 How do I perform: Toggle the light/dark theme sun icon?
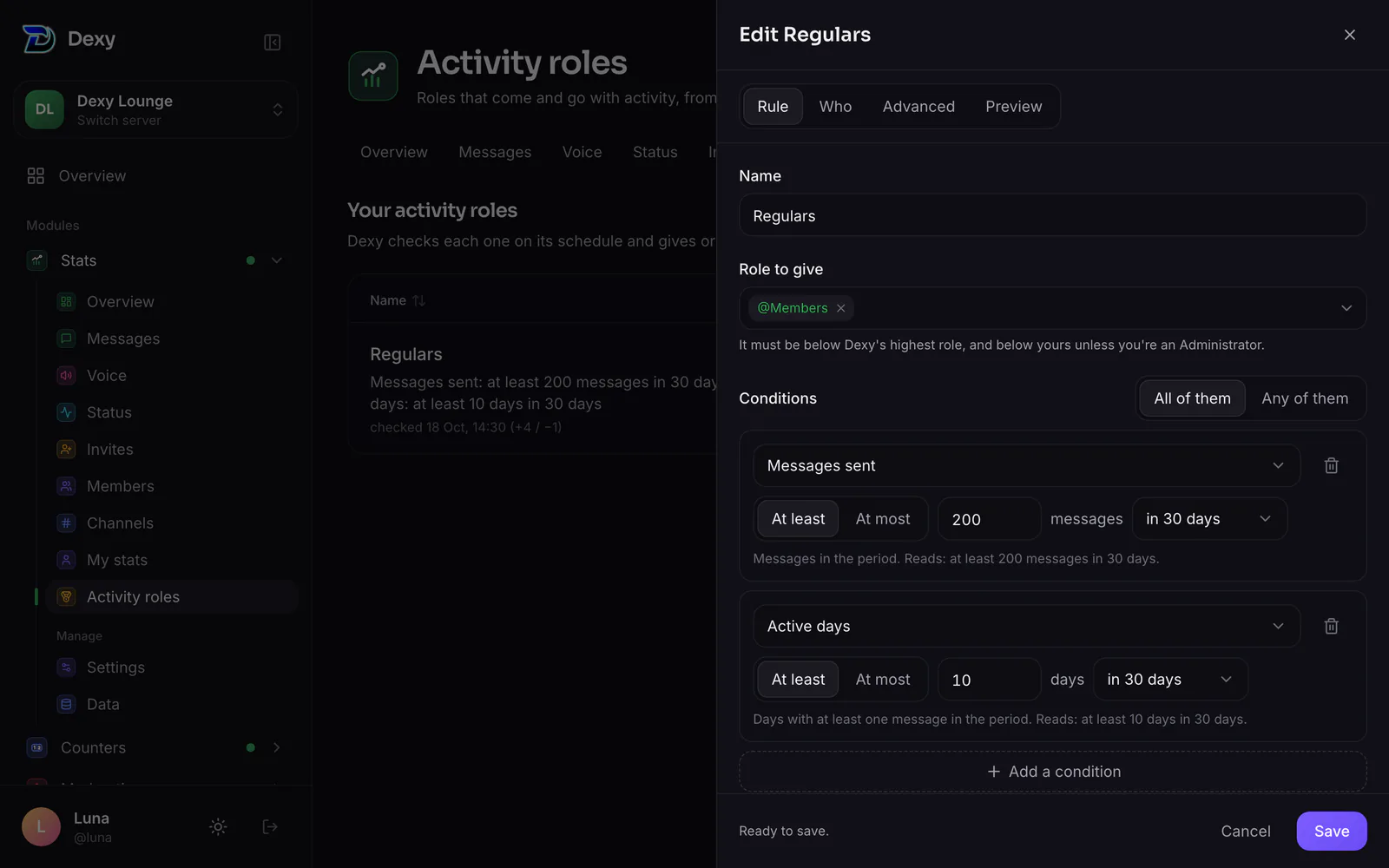pyautogui.click(x=218, y=827)
